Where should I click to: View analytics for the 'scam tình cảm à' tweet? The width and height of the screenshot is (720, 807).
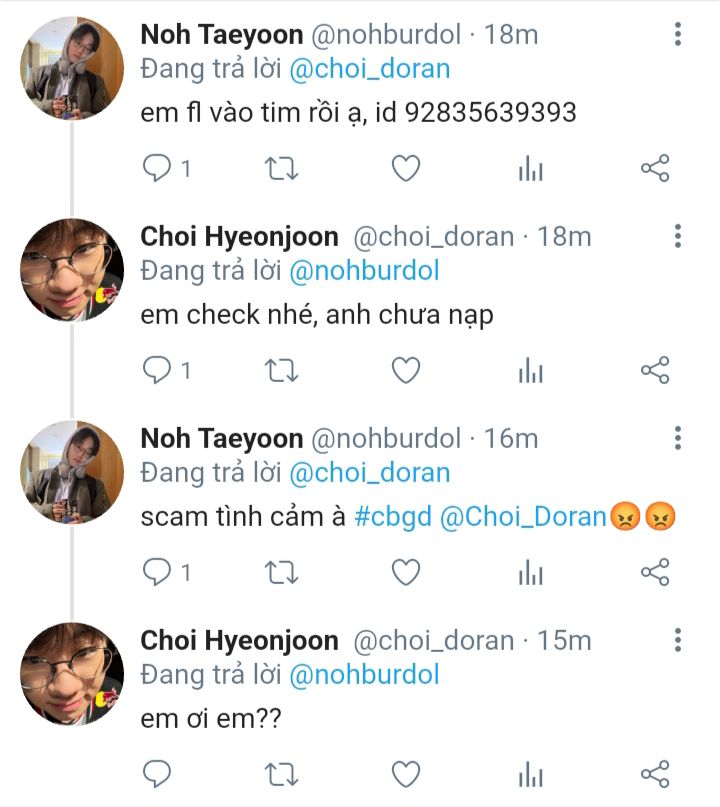point(530,572)
